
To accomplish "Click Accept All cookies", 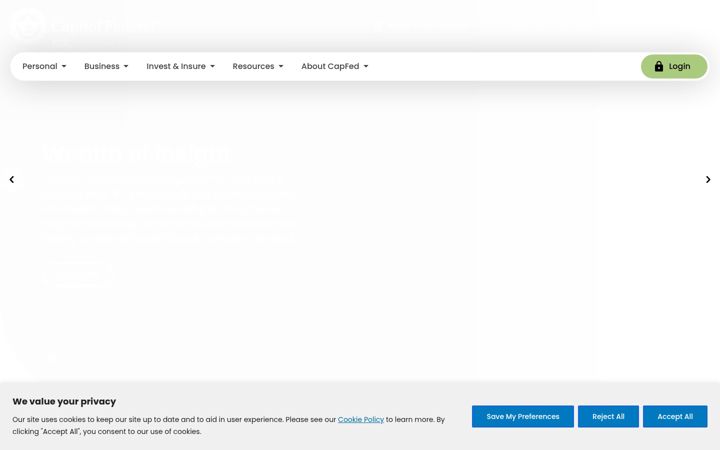I will click(675, 416).
